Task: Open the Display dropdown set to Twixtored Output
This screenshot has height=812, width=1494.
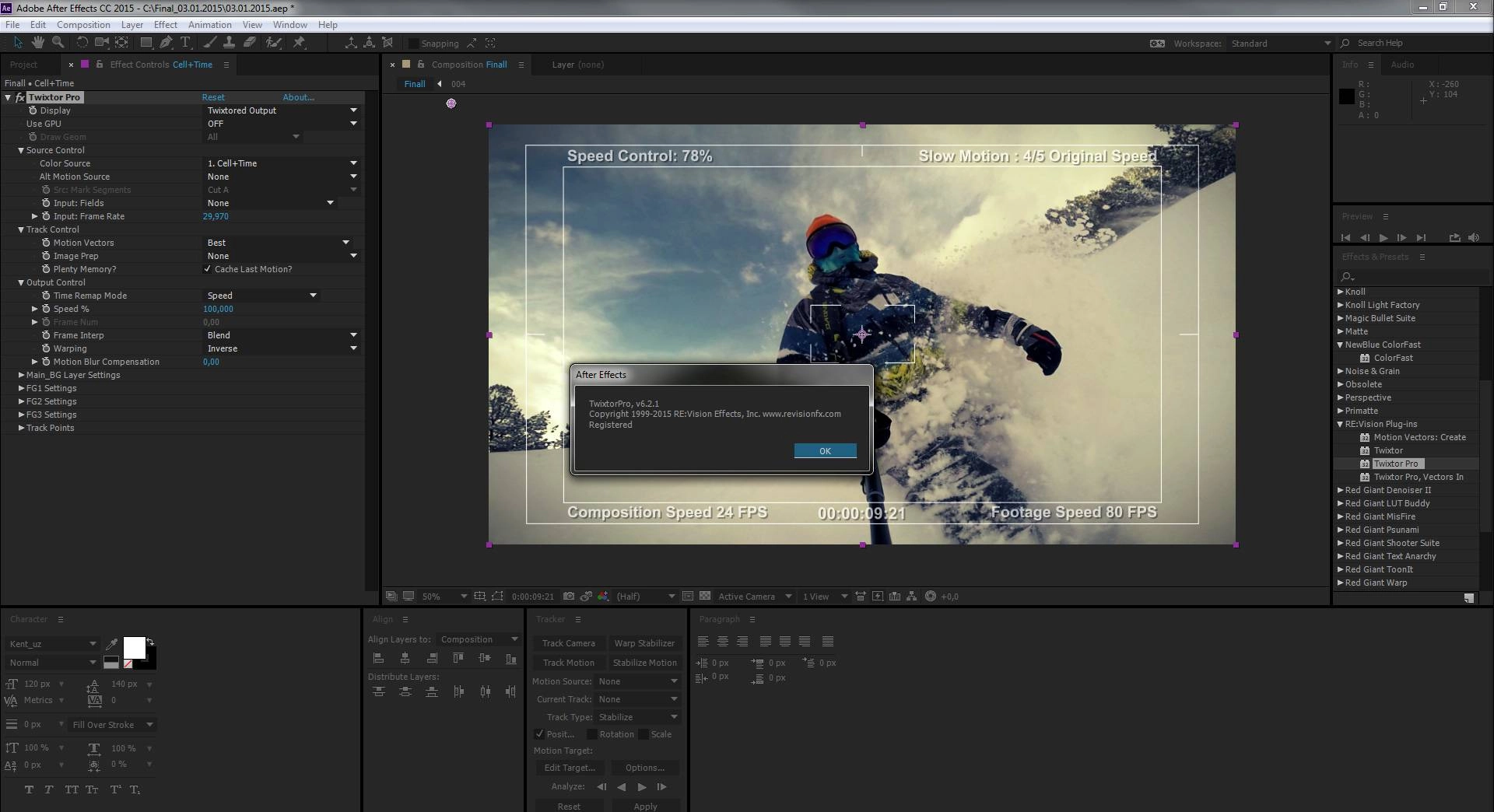Action: pos(282,110)
